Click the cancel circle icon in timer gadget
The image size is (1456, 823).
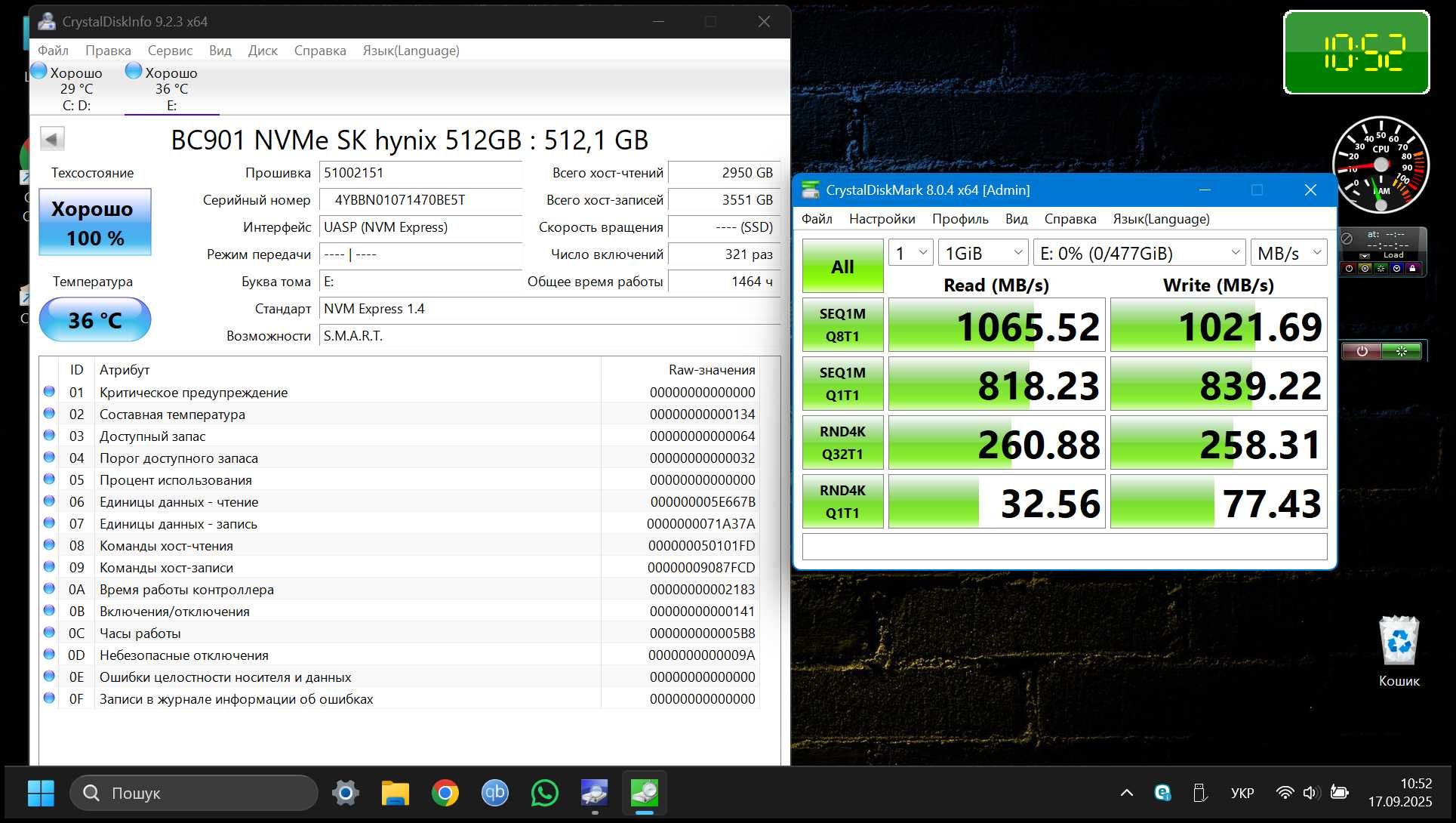pyautogui.click(x=1347, y=239)
